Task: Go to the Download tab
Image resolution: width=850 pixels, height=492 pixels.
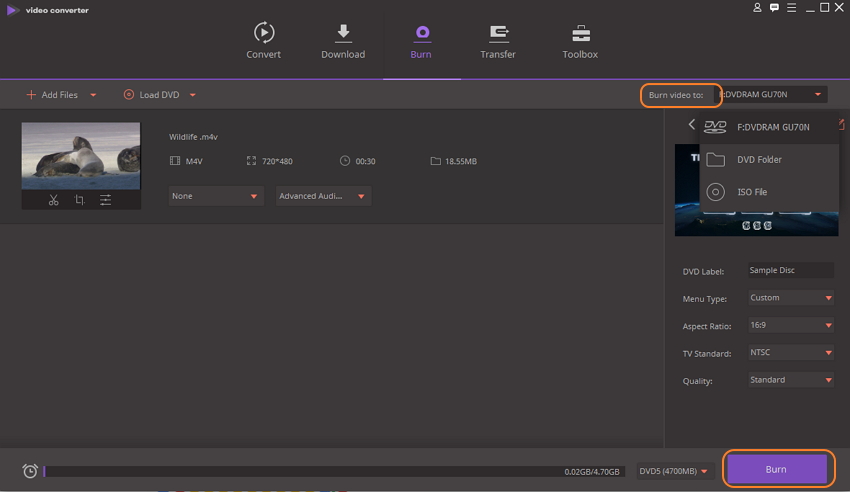Action: click(x=343, y=41)
